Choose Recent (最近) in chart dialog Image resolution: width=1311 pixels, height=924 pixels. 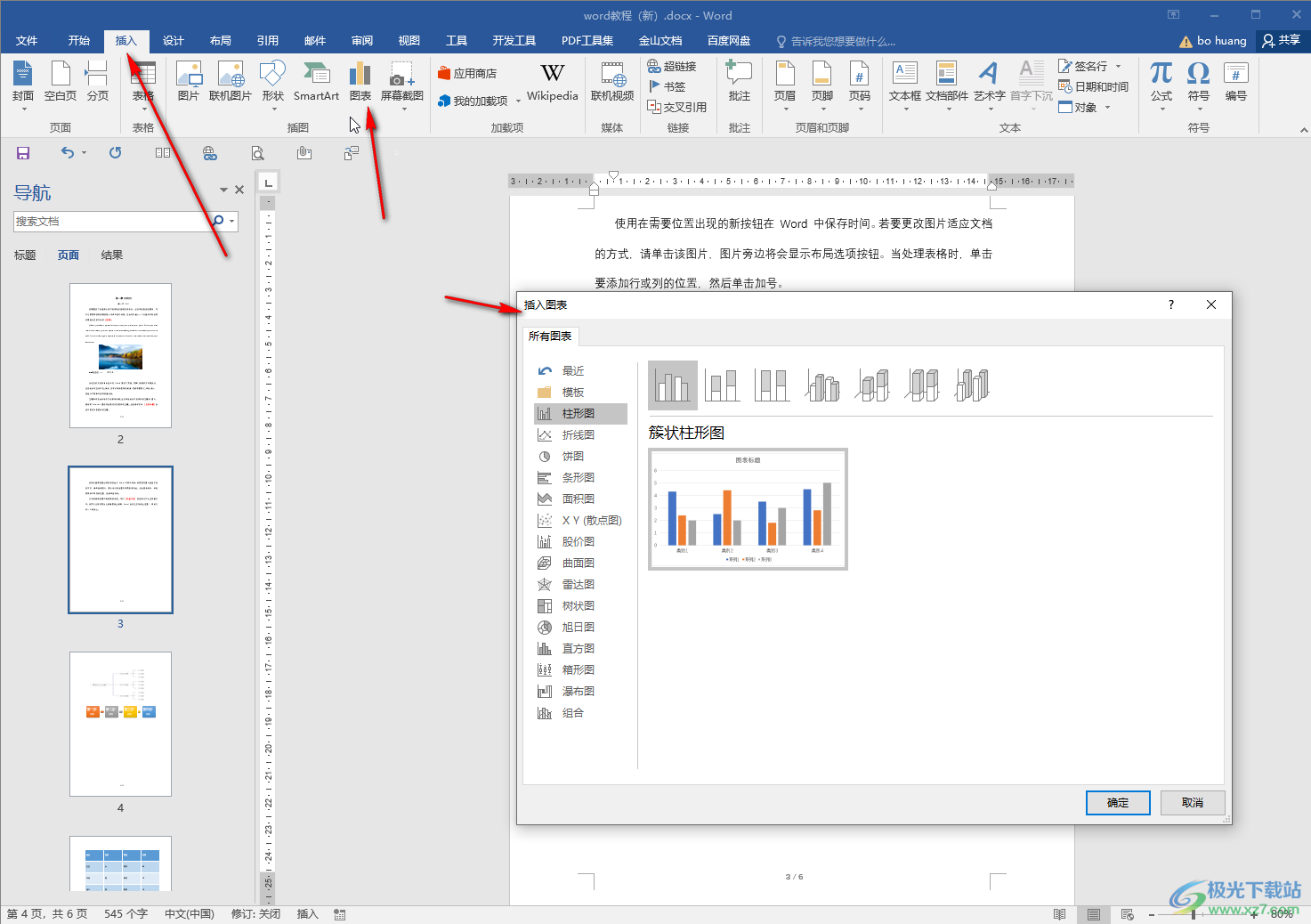pos(580,371)
